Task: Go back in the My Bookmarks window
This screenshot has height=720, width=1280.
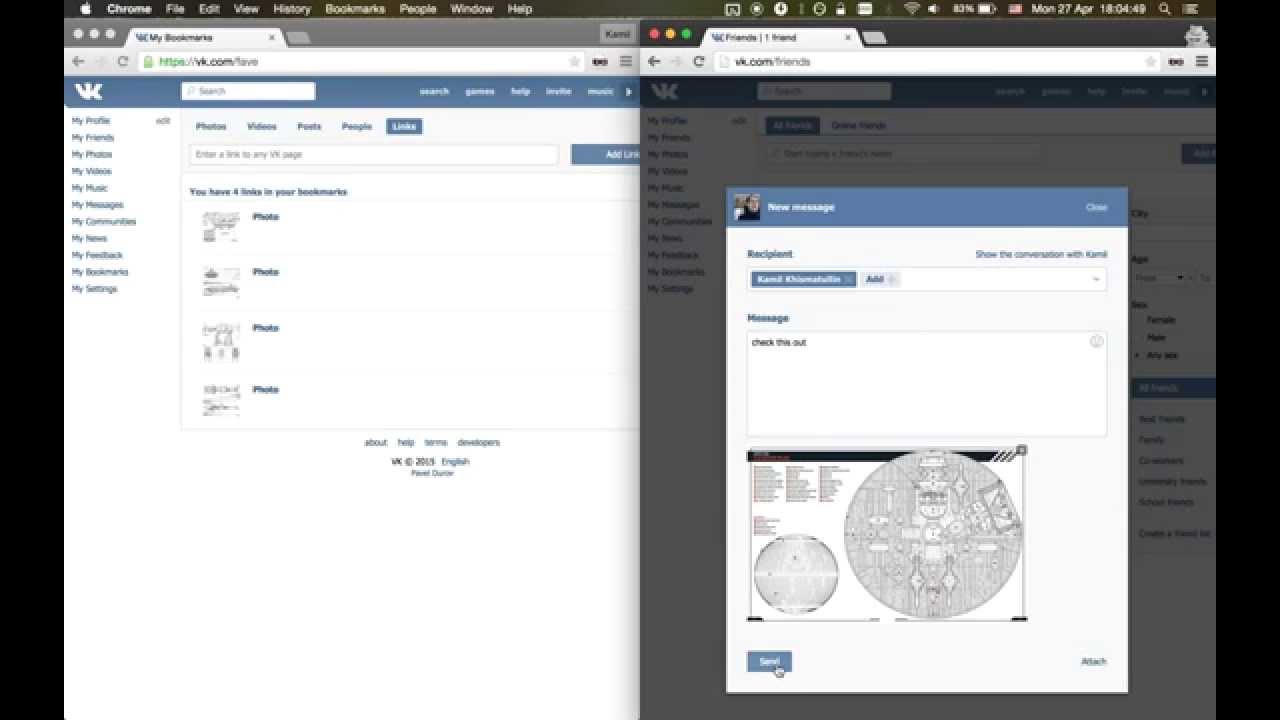Action: coord(78,61)
